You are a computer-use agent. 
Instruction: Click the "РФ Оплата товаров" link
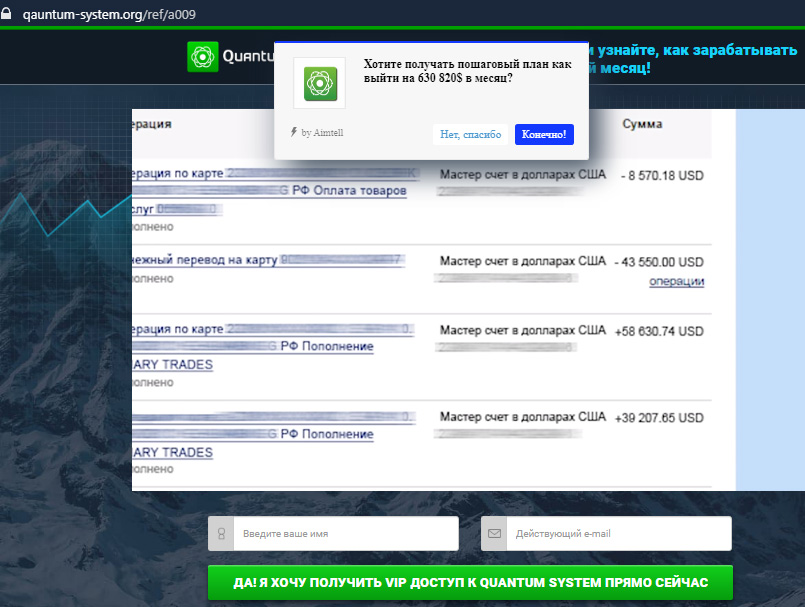[x=350, y=191]
